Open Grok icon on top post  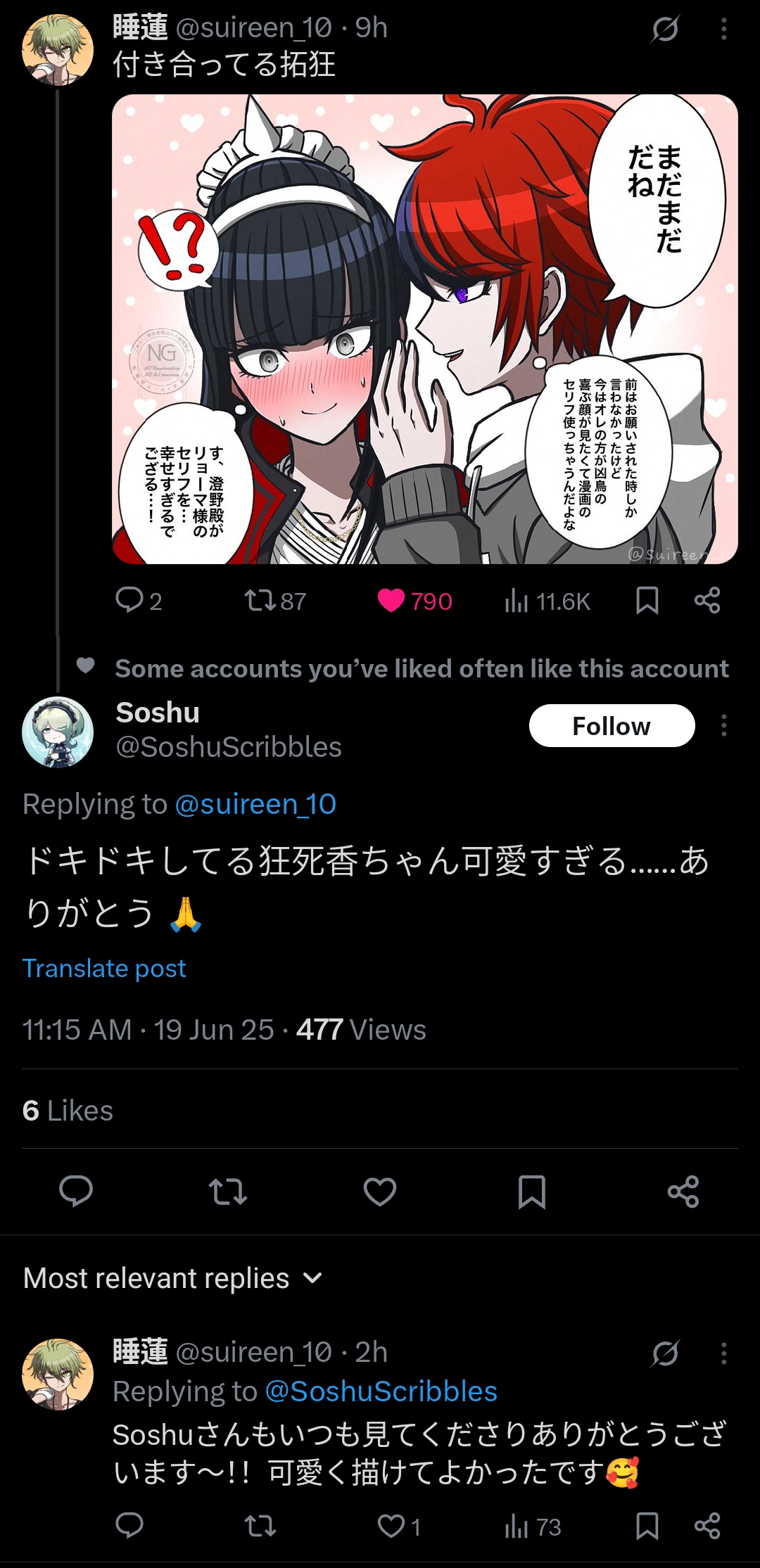coord(665,29)
